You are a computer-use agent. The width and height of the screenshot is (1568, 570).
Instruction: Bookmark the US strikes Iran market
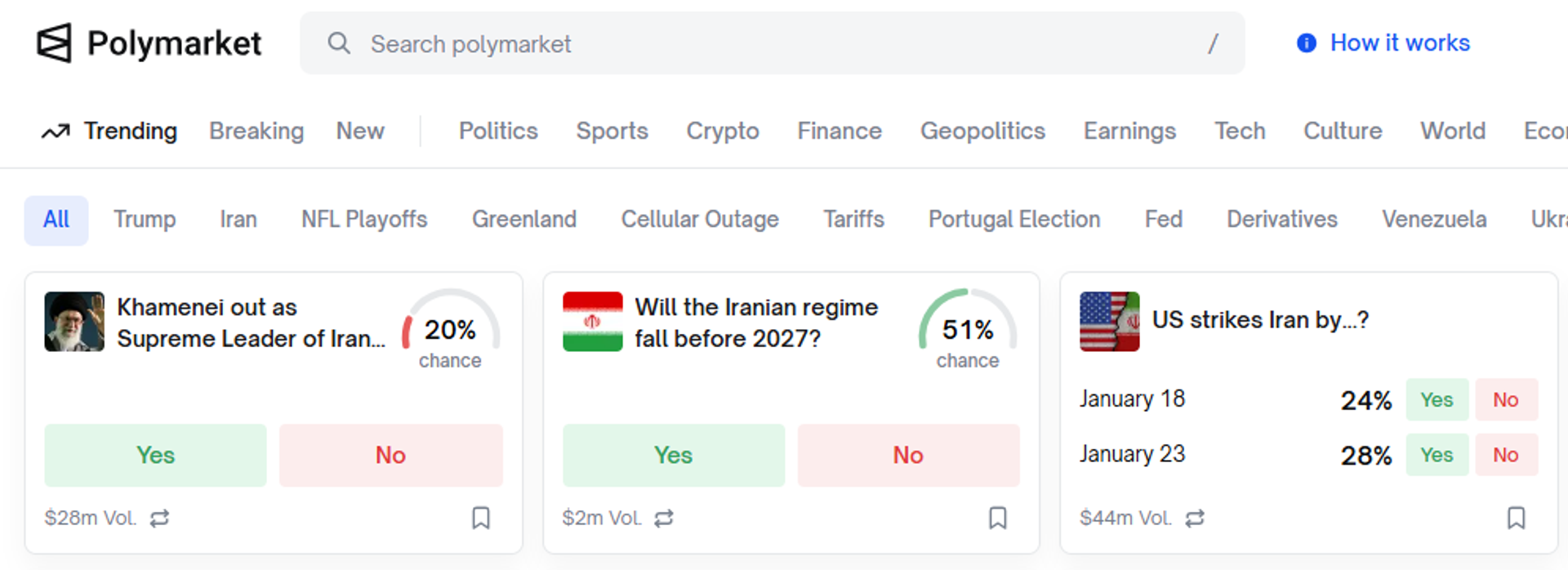[1516, 518]
